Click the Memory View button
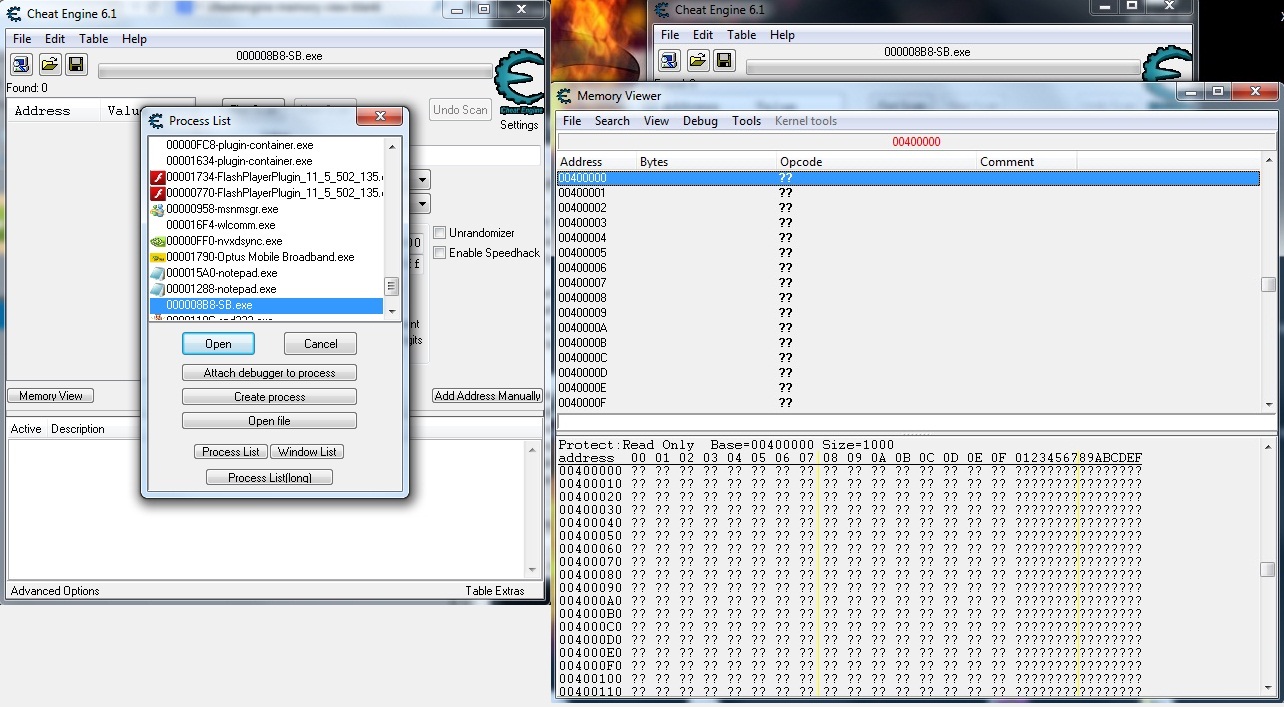1284x707 pixels. click(x=50, y=396)
